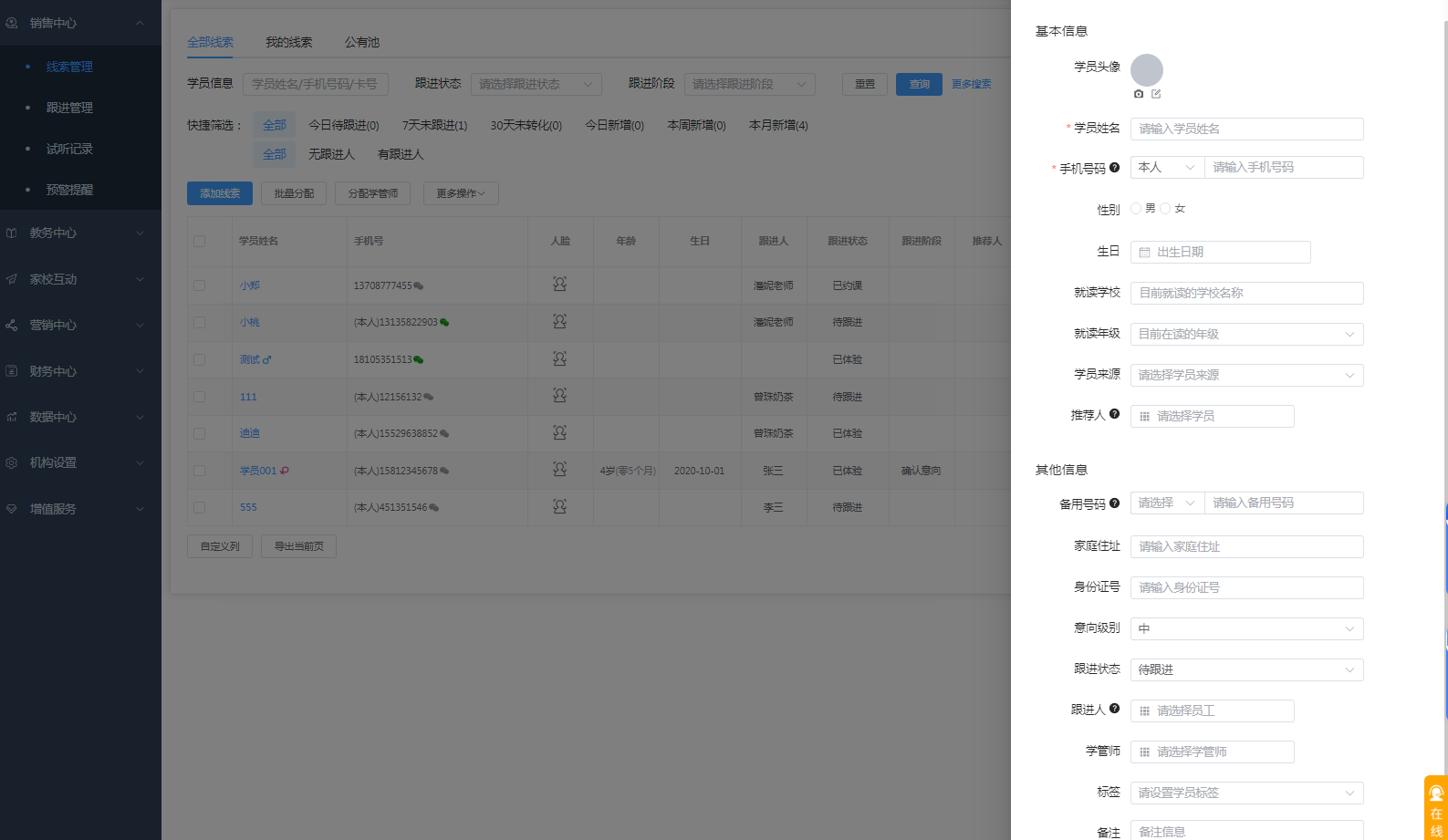This screenshot has height=840, width=1448.
Task: Click the grid icon in the 请选择员工 field
Action: click(1144, 711)
